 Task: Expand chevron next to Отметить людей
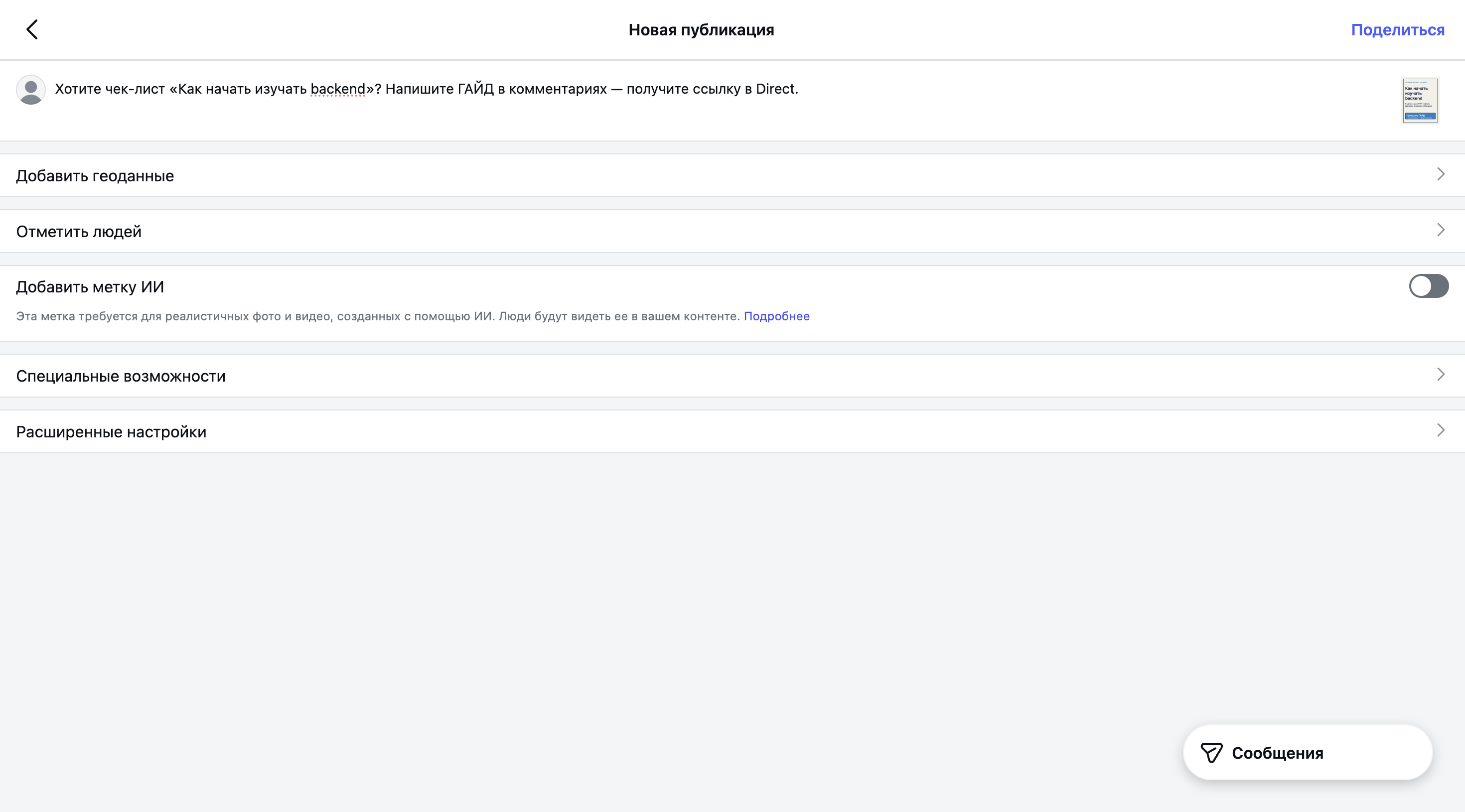tap(1441, 230)
